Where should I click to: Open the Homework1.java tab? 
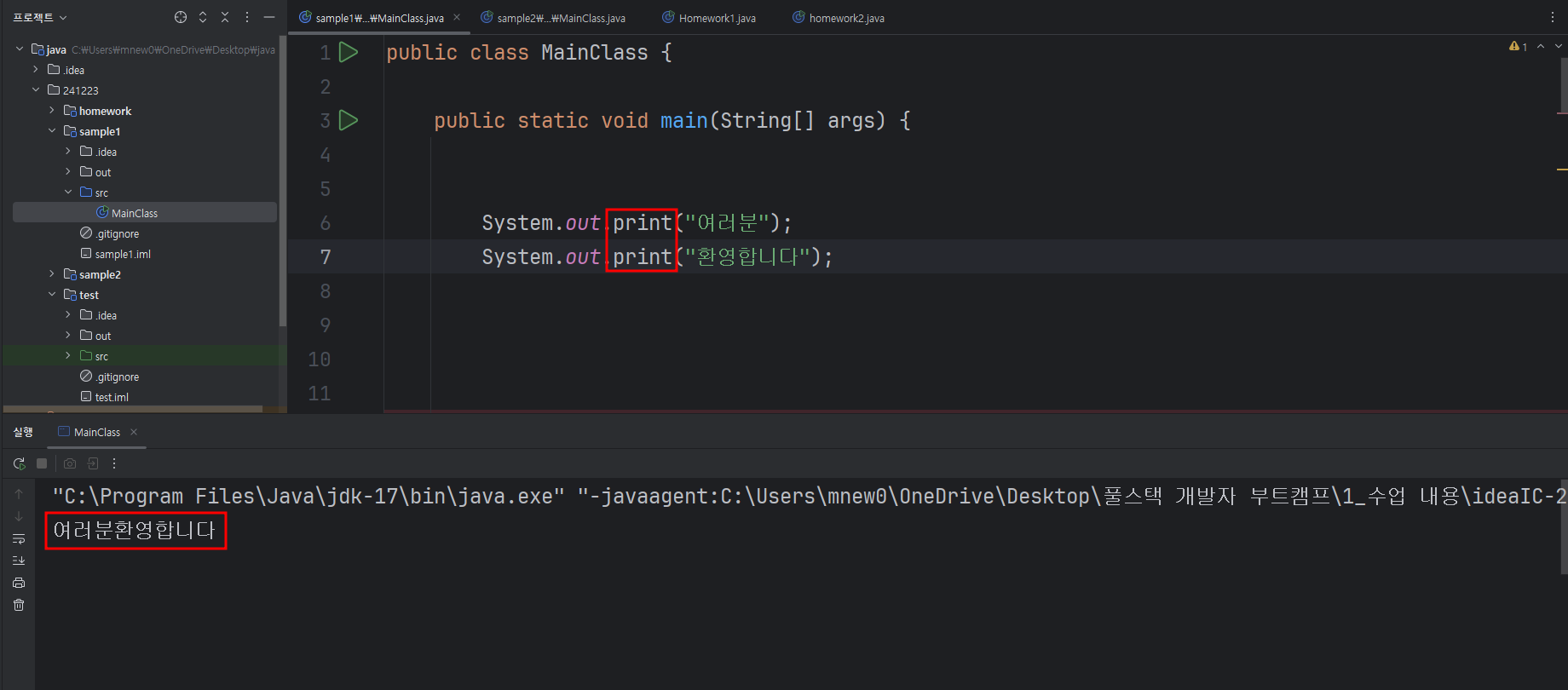(709, 18)
